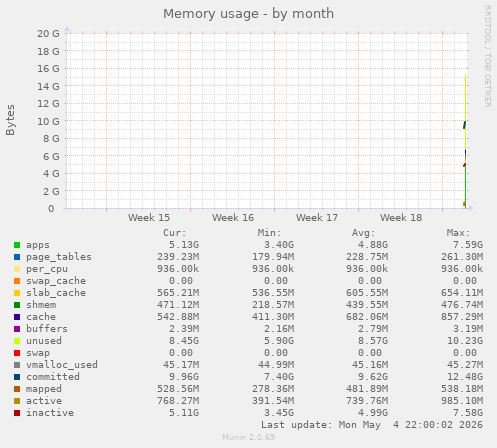Select the 'apps' legend label

point(38,245)
